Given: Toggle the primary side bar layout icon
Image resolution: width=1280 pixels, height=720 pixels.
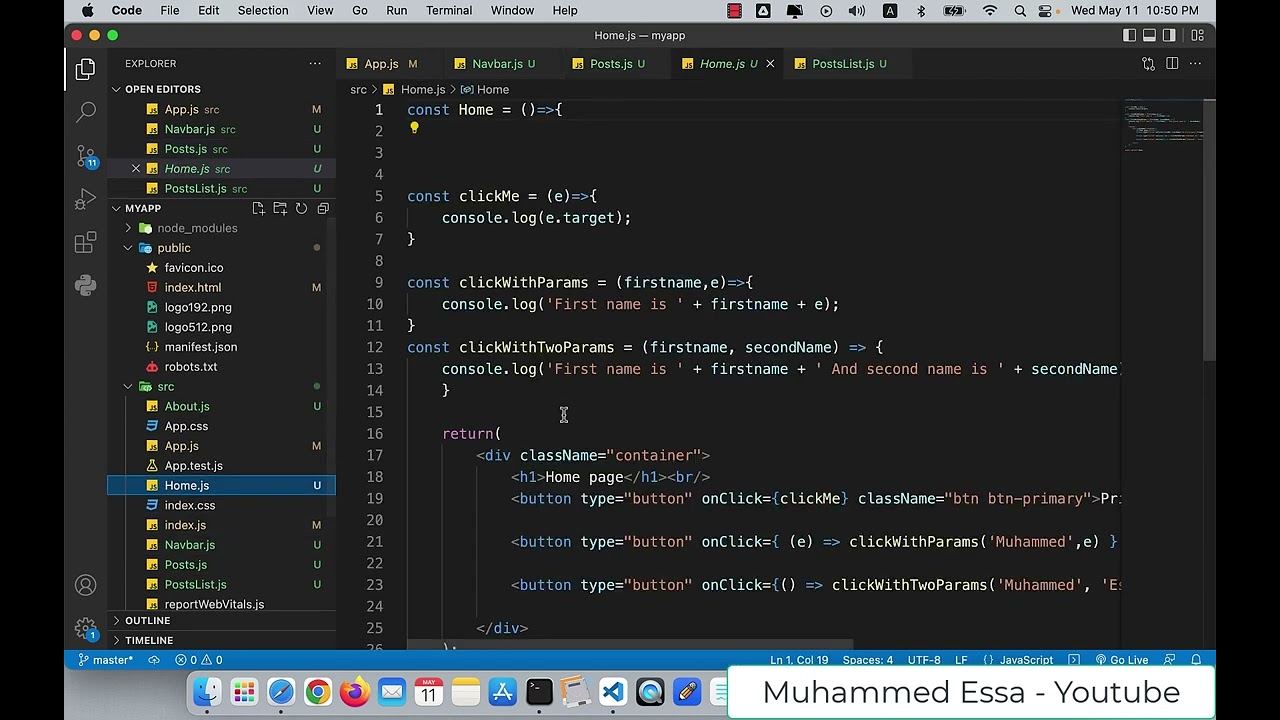Looking at the screenshot, I should (x=1129, y=35).
